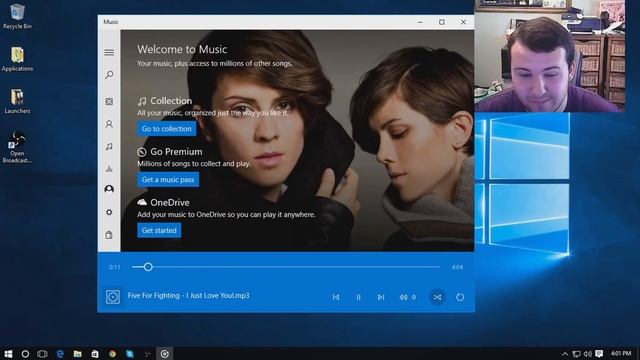Click the elapsed time 0:11
This screenshot has height=360, width=640.
(115, 267)
